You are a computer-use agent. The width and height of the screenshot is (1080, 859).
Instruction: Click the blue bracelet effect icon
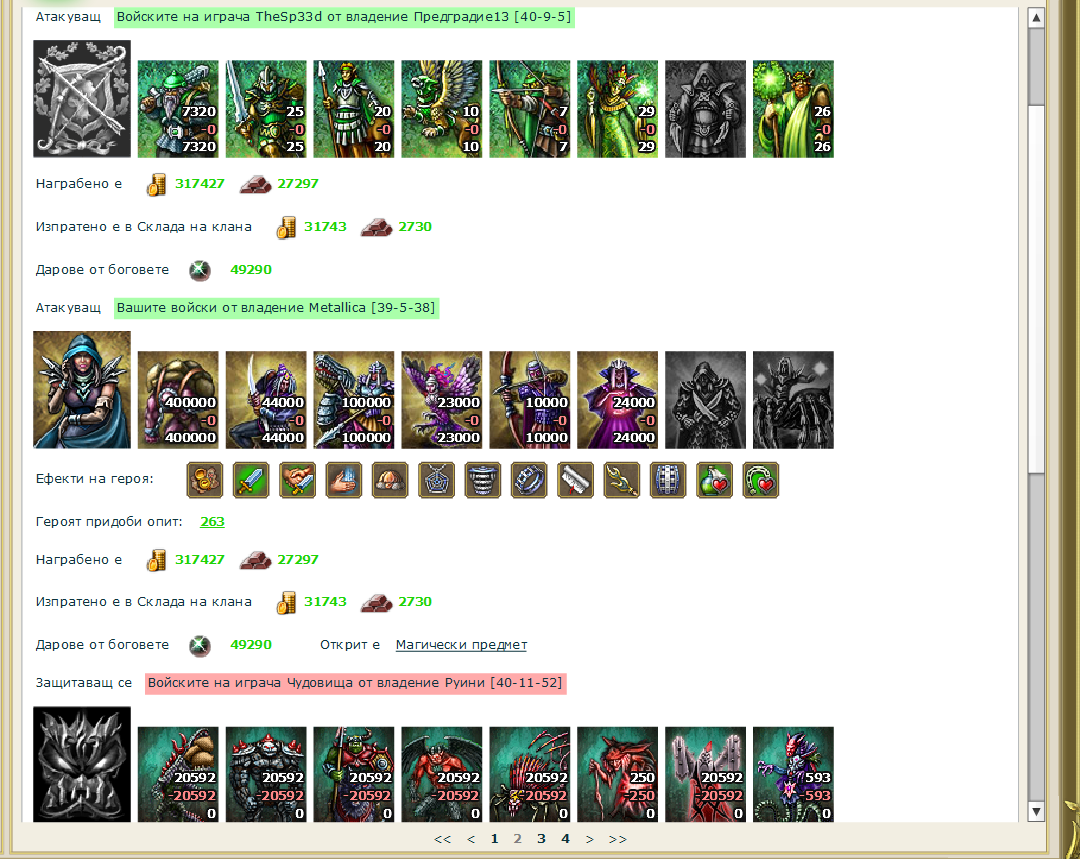click(529, 479)
